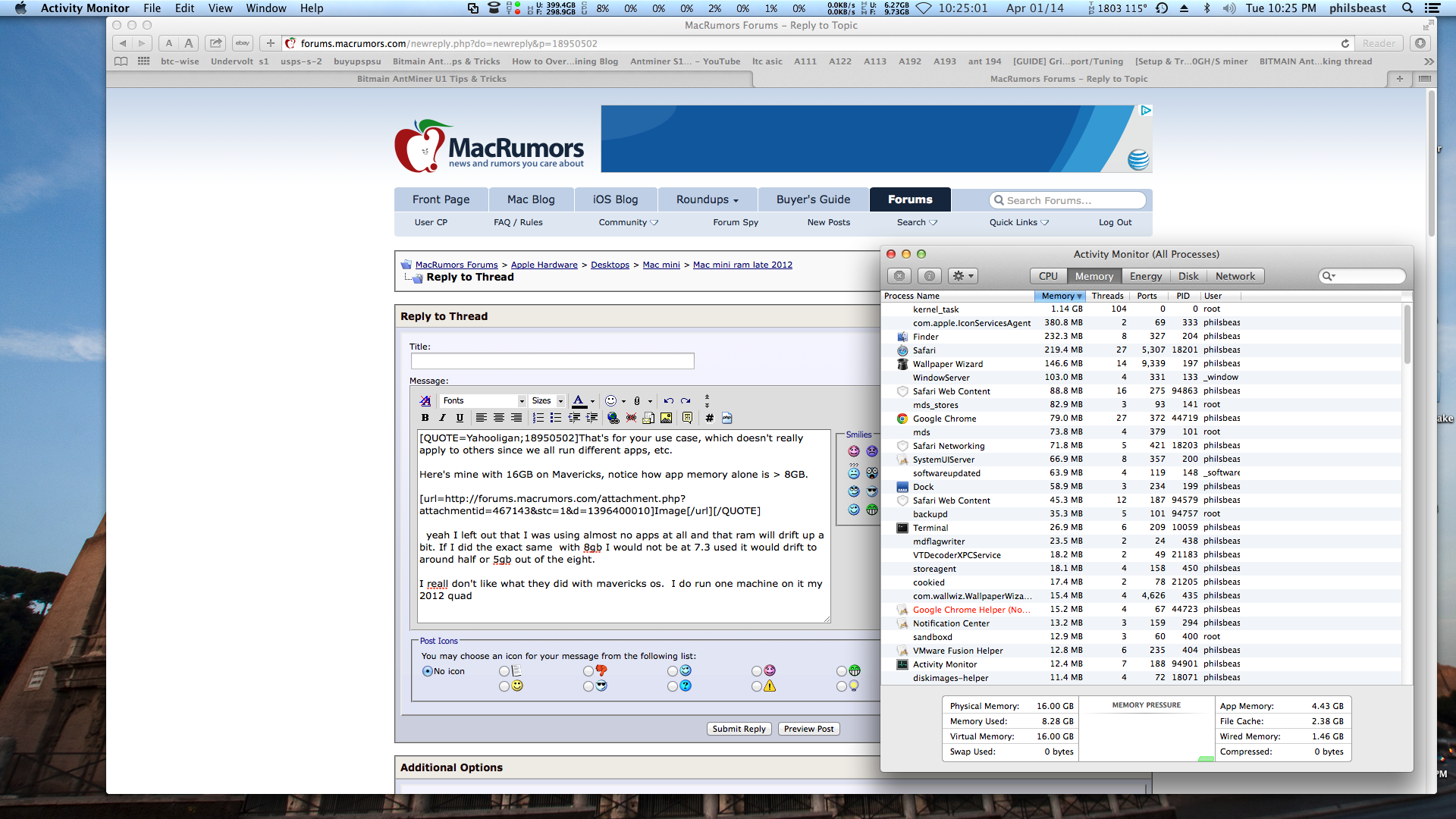Select the lightbulb post icon radio
The image size is (1456, 819).
coord(841,686)
